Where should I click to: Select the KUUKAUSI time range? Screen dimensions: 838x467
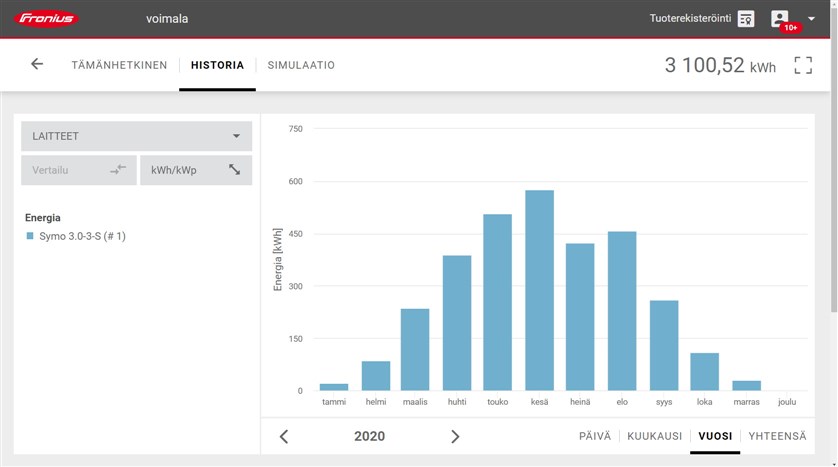(654, 436)
